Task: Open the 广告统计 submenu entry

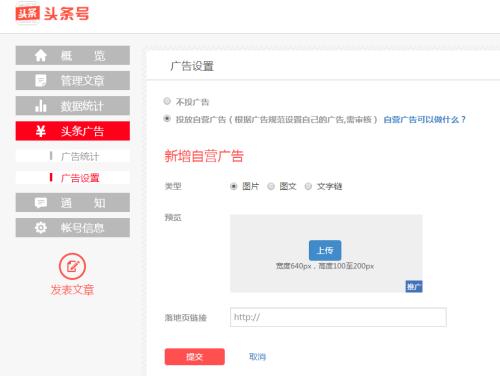Action: coord(73,156)
